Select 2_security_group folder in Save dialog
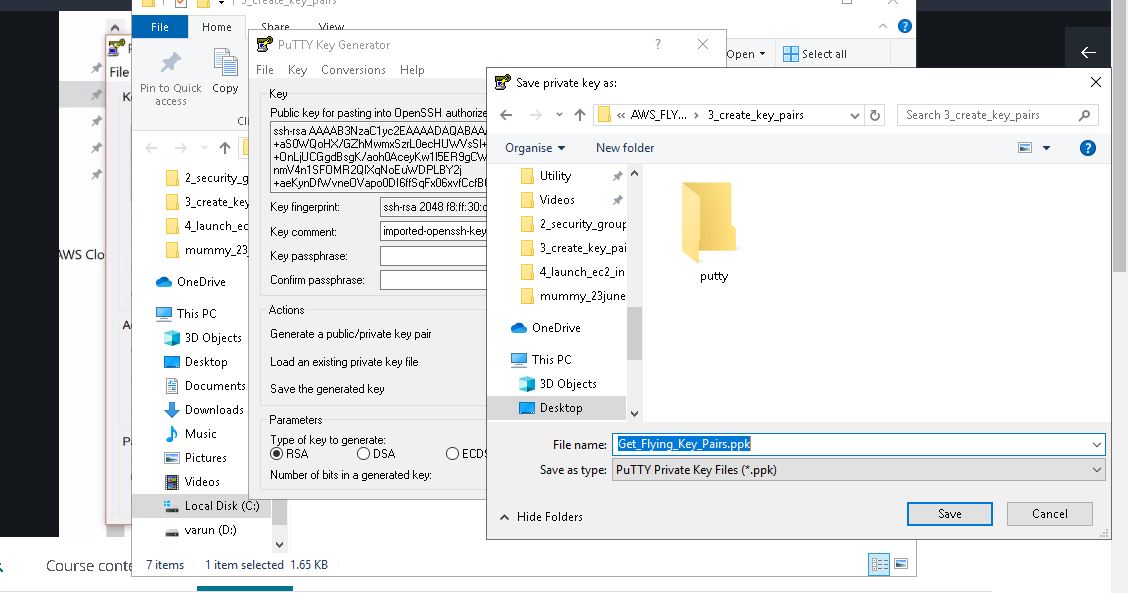Image resolution: width=1128 pixels, height=593 pixels. (583, 224)
